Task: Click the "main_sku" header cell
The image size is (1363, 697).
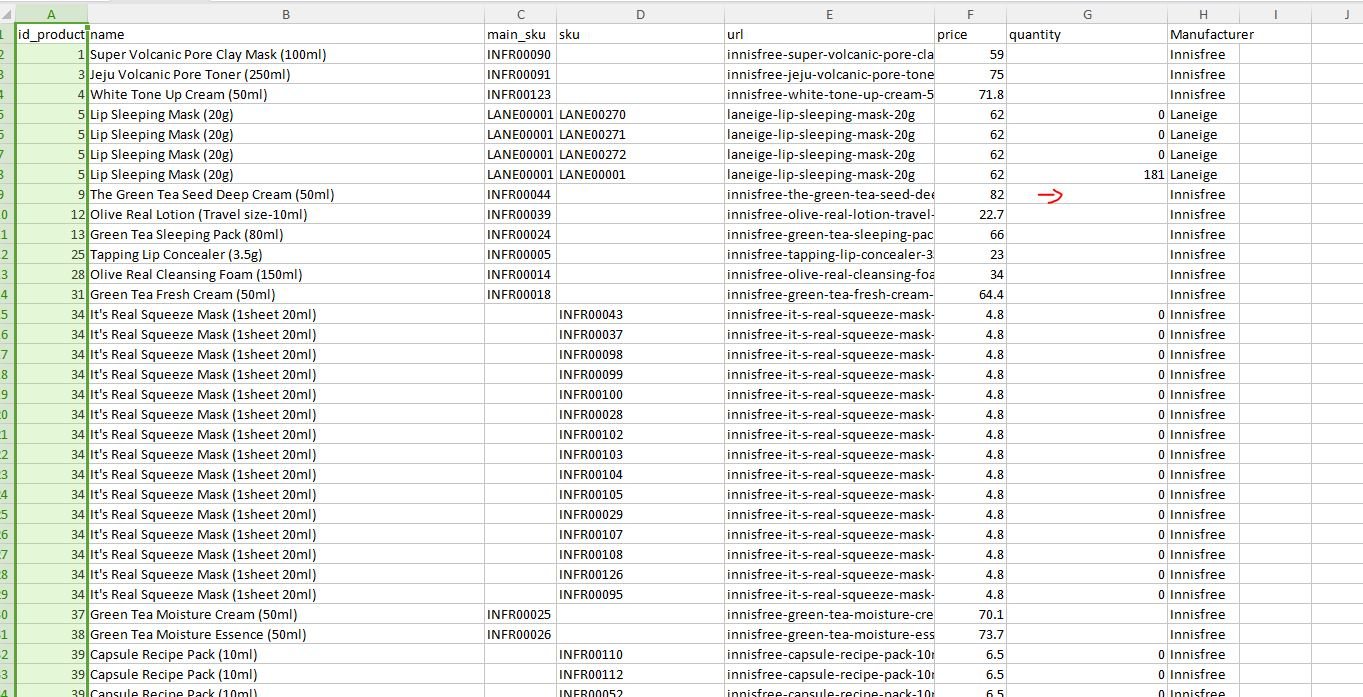Action: click(520, 34)
